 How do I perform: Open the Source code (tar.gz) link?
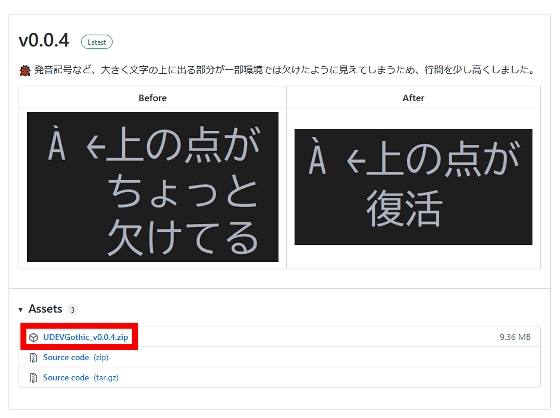pos(81,378)
